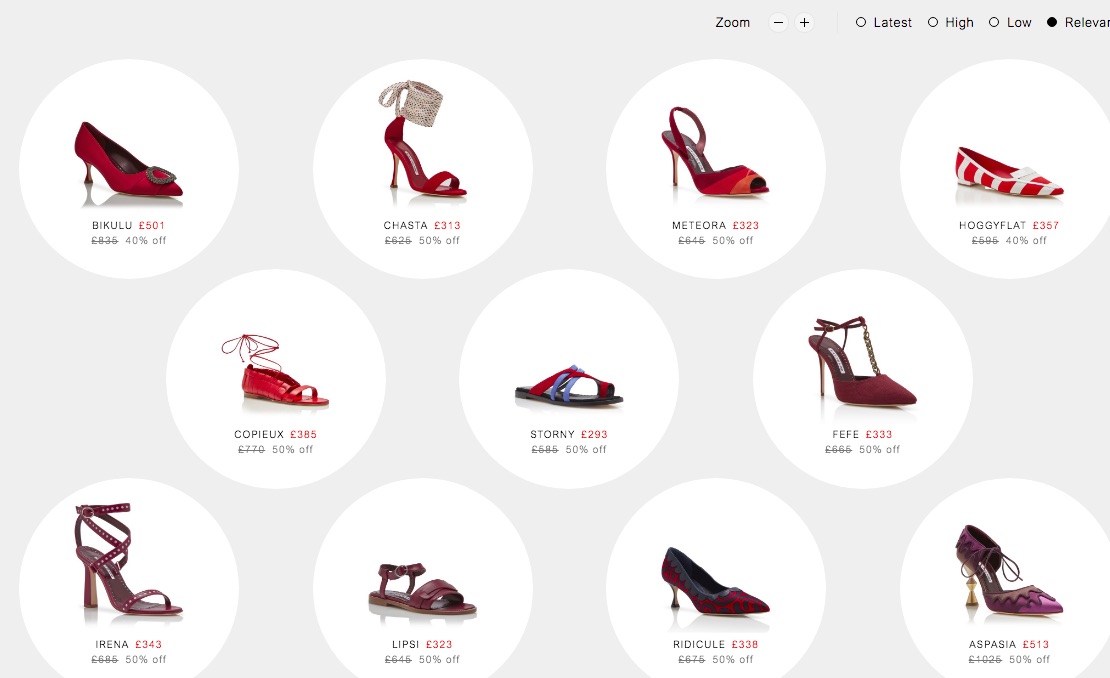Click the £357 sale price
Viewport: 1110px width, 678px height.
[1046, 226]
